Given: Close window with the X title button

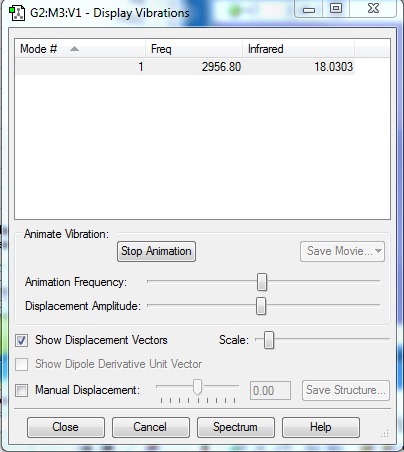Looking at the screenshot, I should coord(373,9).
